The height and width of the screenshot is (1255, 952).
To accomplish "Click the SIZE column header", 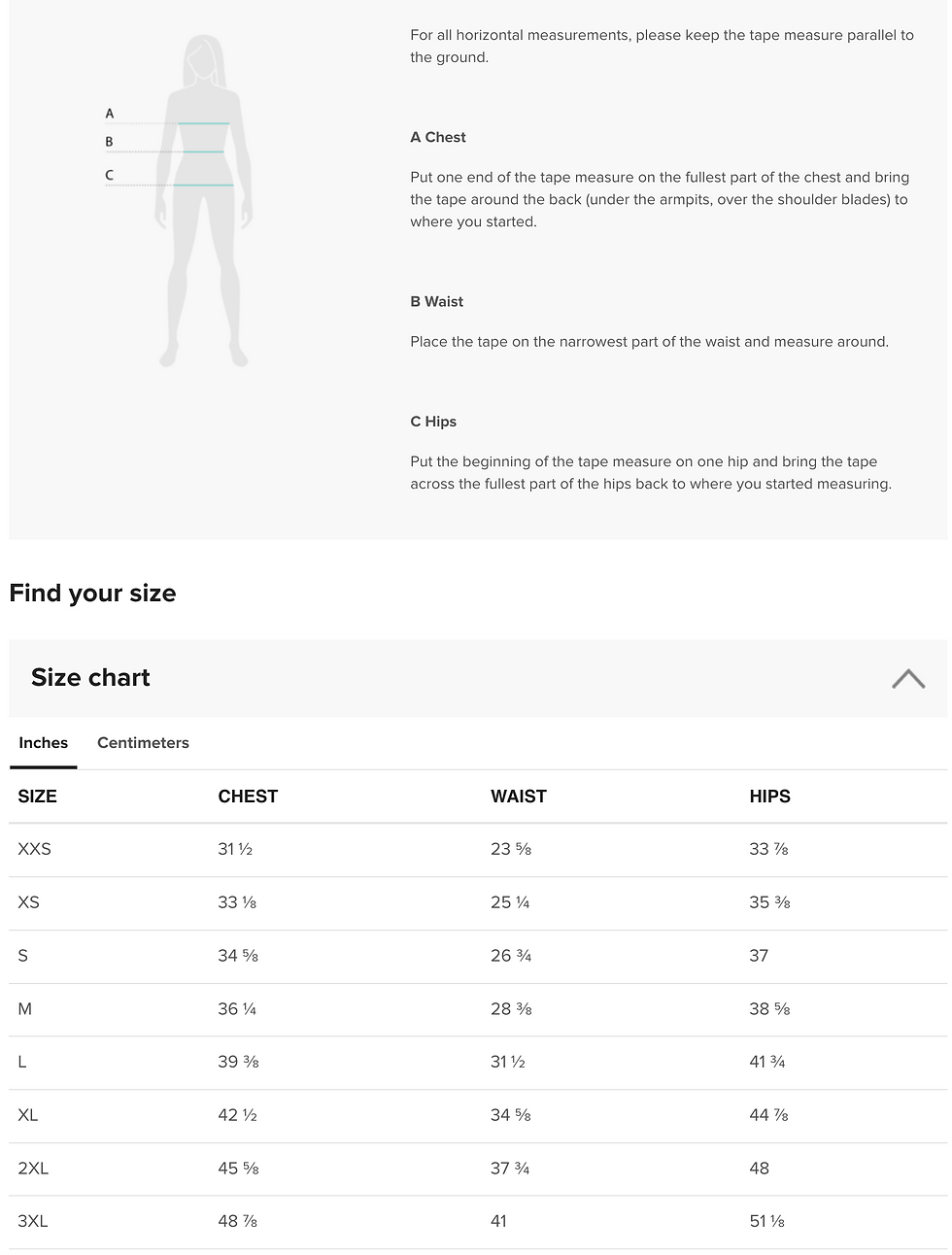I will tap(37, 797).
